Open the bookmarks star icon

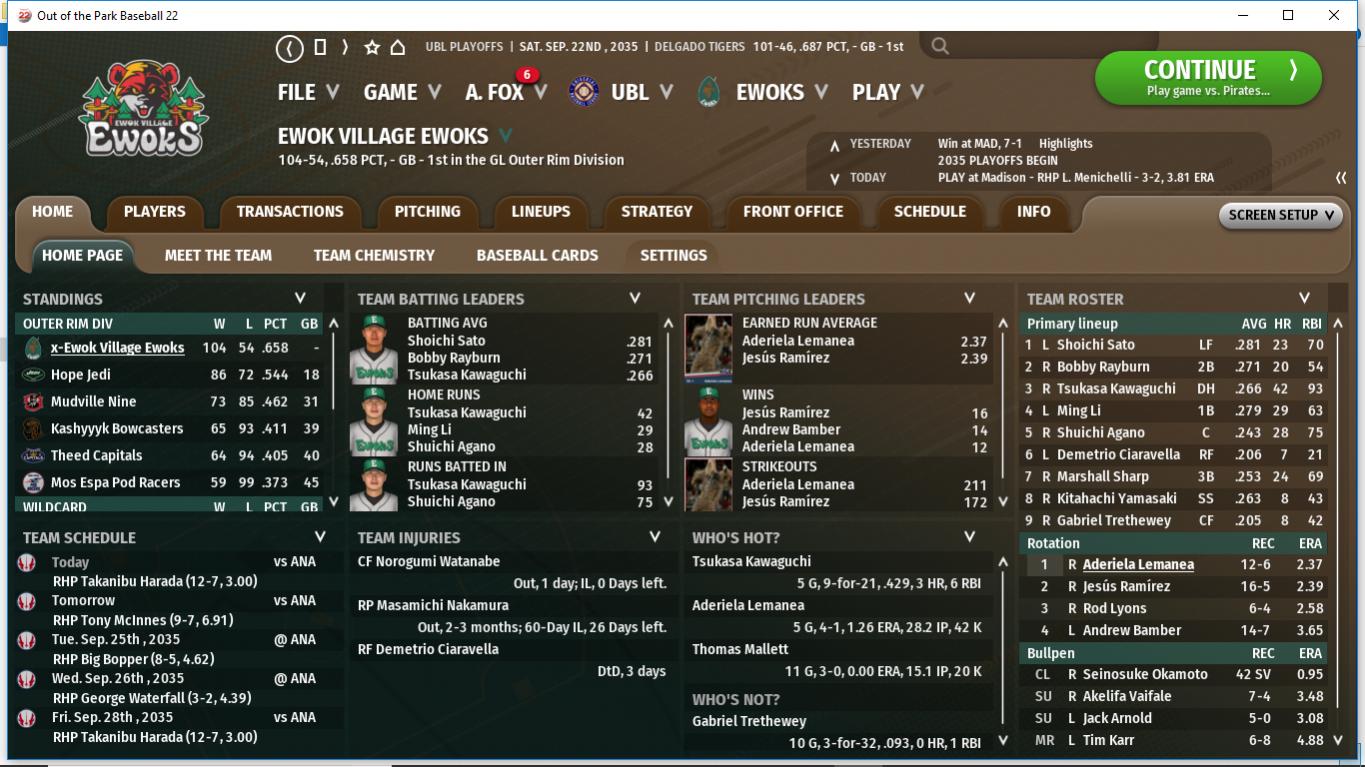[372, 47]
